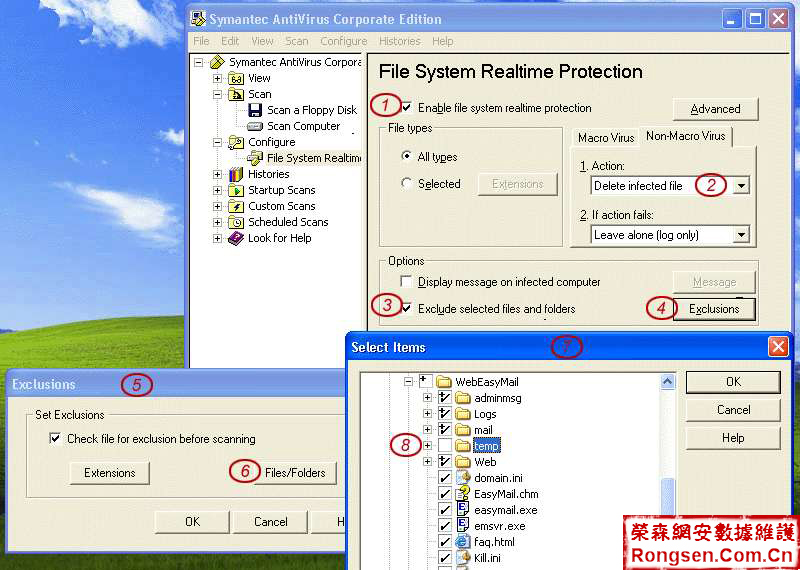The image size is (800, 570).
Task: Click the Startup Scans icon
Action: click(236, 190)
